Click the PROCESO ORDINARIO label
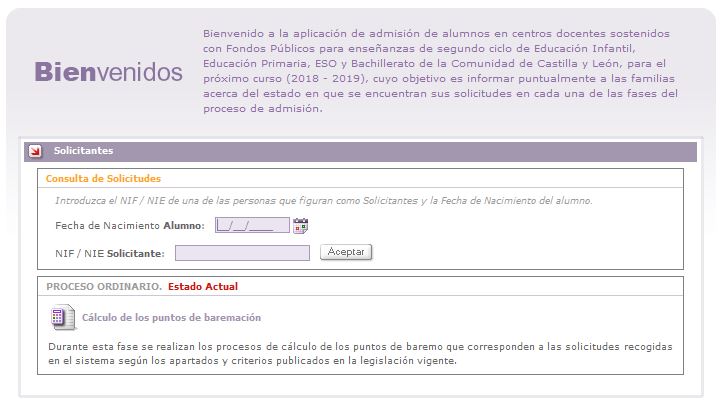The height and width of the screenshot is (411, 726). point(104,286)
